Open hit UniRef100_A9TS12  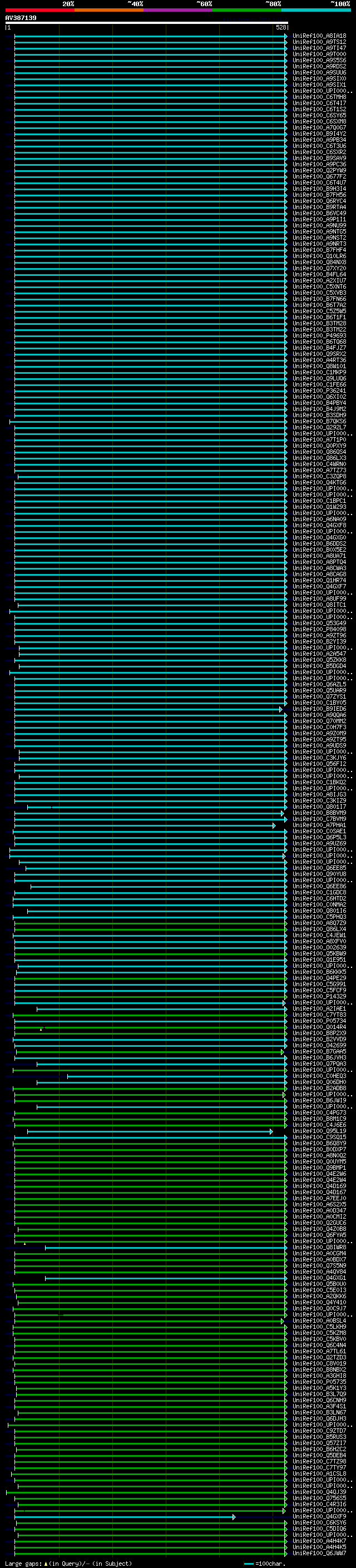point(319,42)
